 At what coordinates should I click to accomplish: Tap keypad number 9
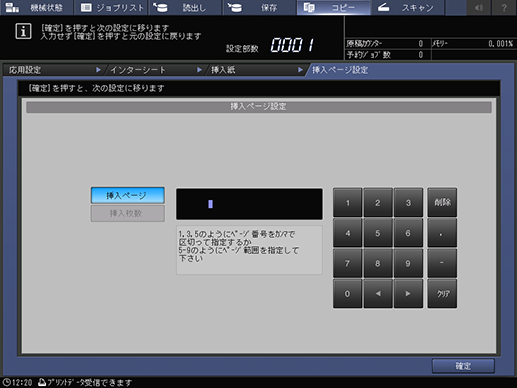408,263
